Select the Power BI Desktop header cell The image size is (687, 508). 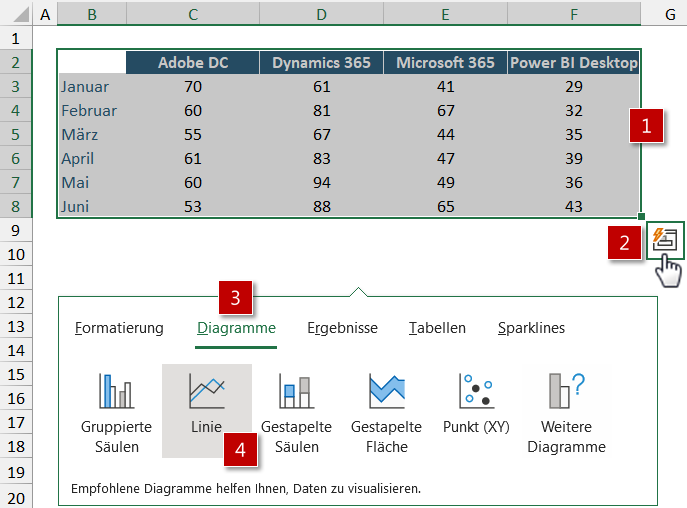pyautogui.click(x=573, y=62)
